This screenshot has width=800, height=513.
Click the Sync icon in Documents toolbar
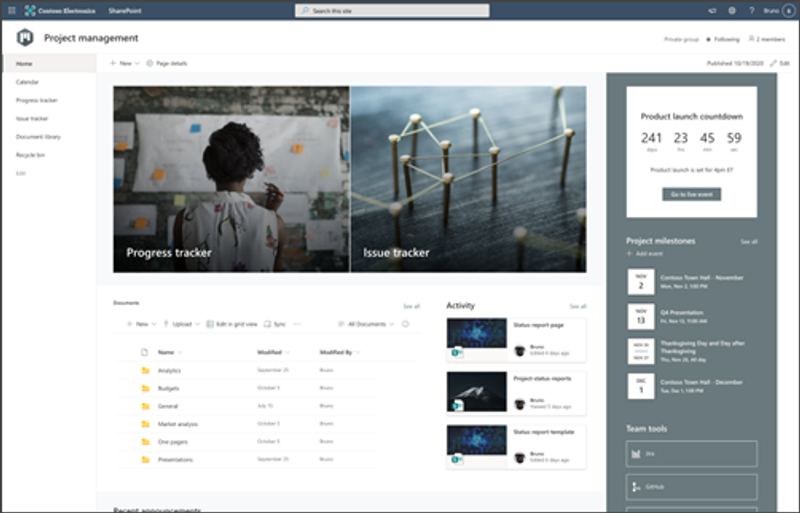pos(267,324)
